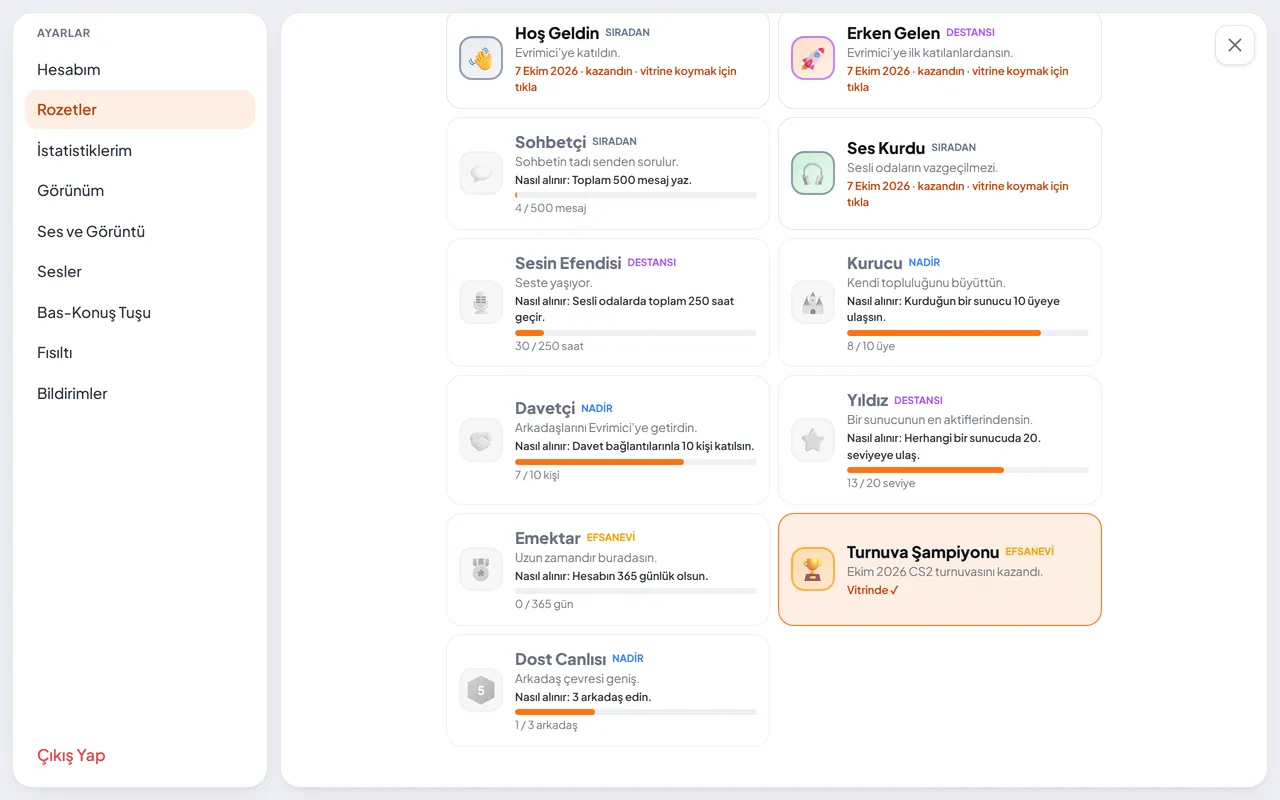Click the handshake Davetçi badge icon

(481, 440)
